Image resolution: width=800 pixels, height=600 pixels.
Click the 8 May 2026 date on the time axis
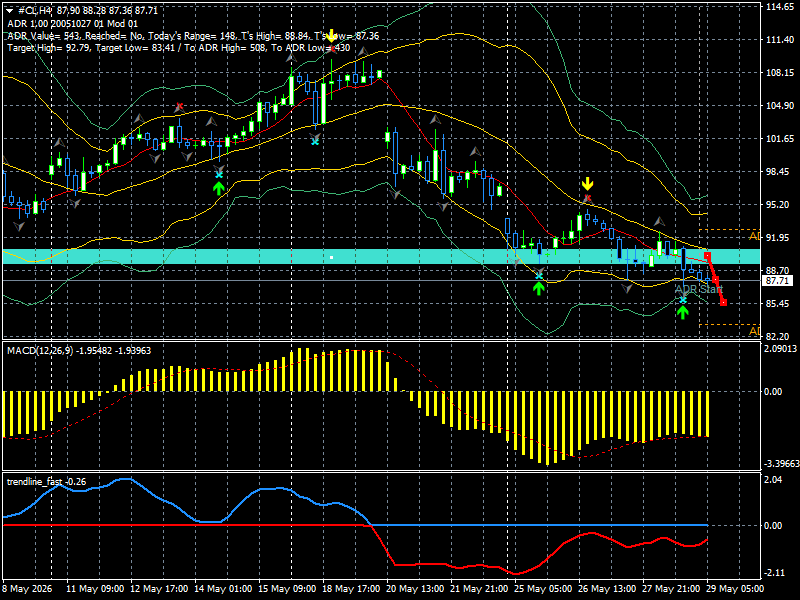click(x=28, y=589)
